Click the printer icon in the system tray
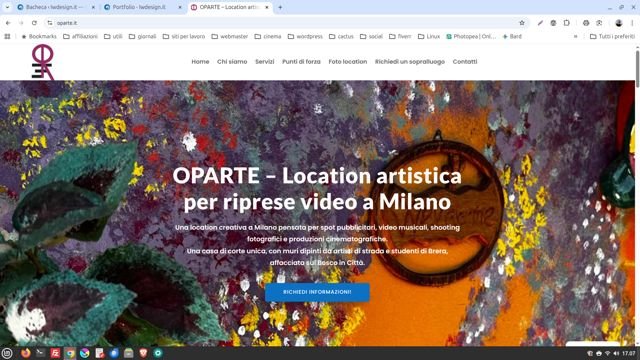The width and height of the screenshot is (640, 360). tap(599, 353)
